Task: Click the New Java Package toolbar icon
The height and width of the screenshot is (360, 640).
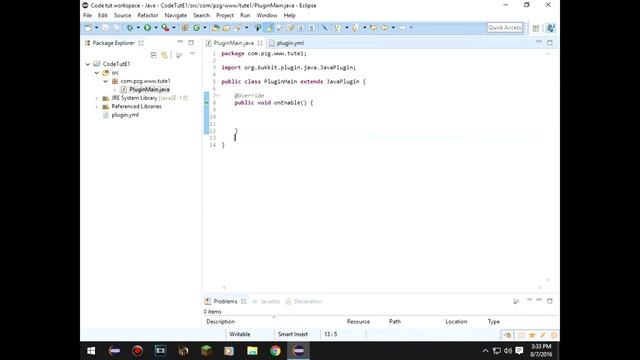Action: click(185, 28)
